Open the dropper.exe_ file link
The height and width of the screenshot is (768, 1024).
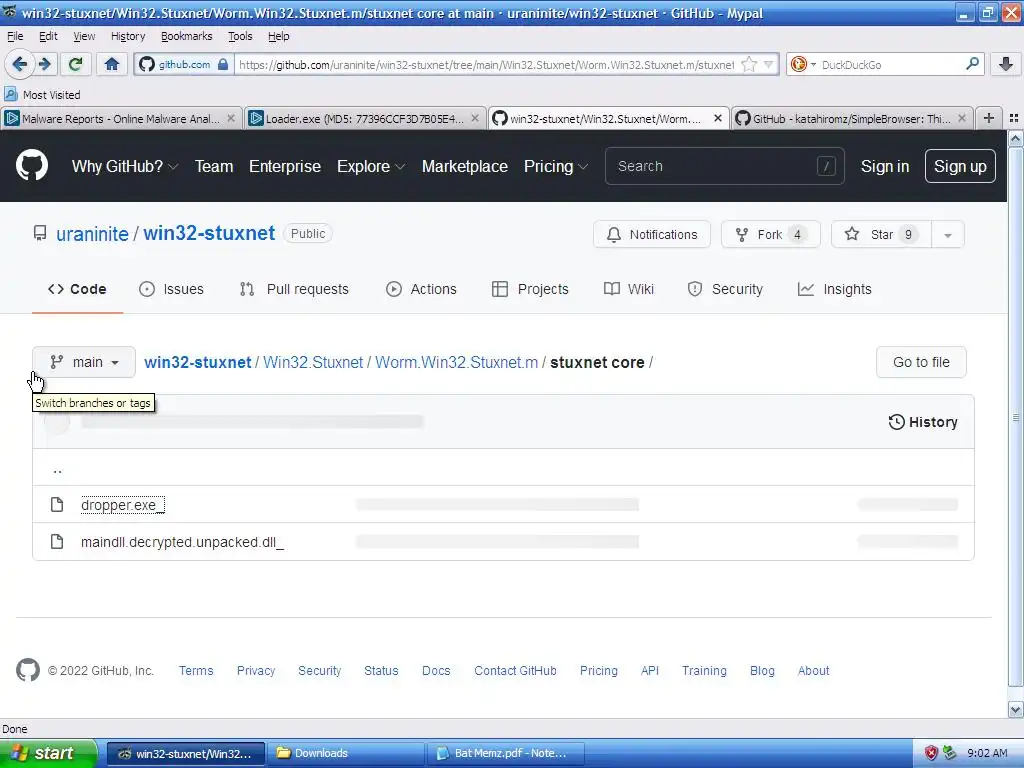tap(122, 505)
